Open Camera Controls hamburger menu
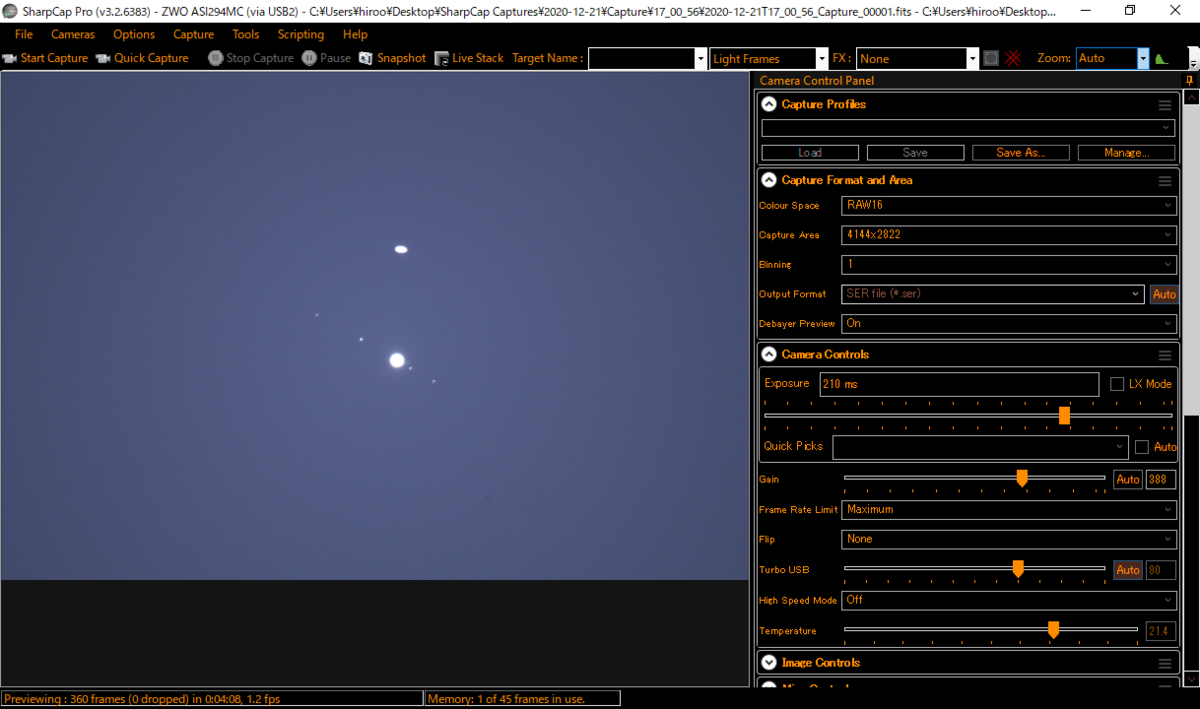Image resolution: width=1200 pixels, height=709 pixels. (x=1165, y=355)
